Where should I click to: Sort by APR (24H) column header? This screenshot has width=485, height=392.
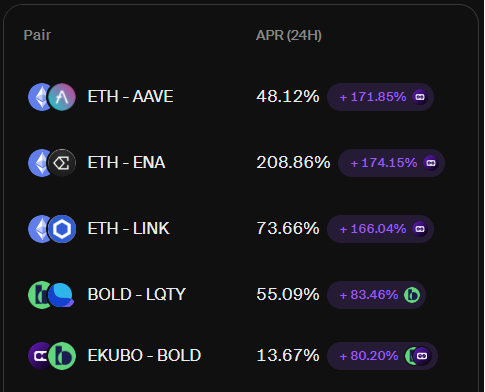[x=289, y=35]
